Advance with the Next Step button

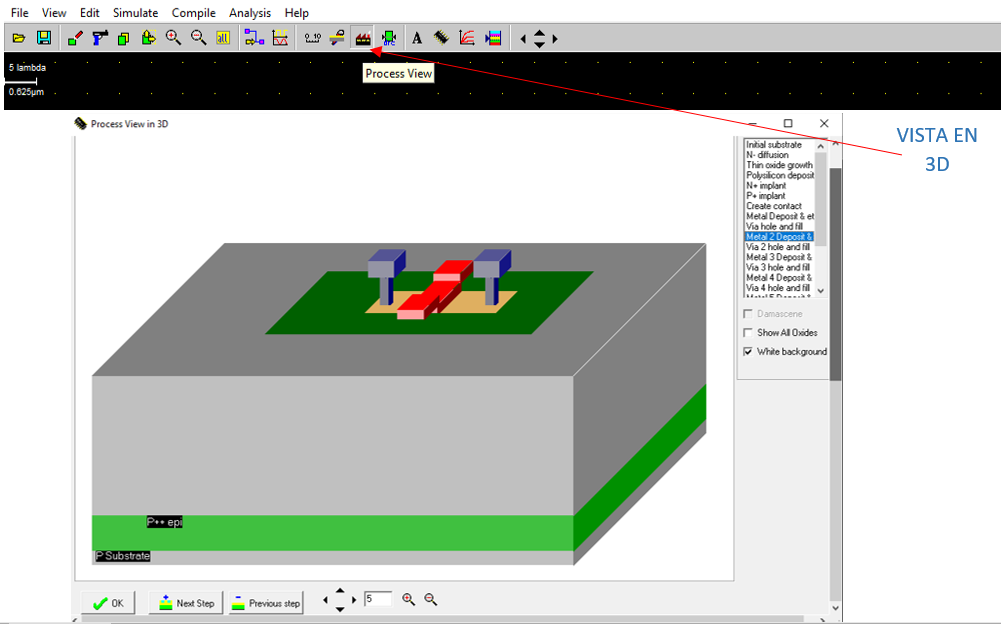point(186,603)
